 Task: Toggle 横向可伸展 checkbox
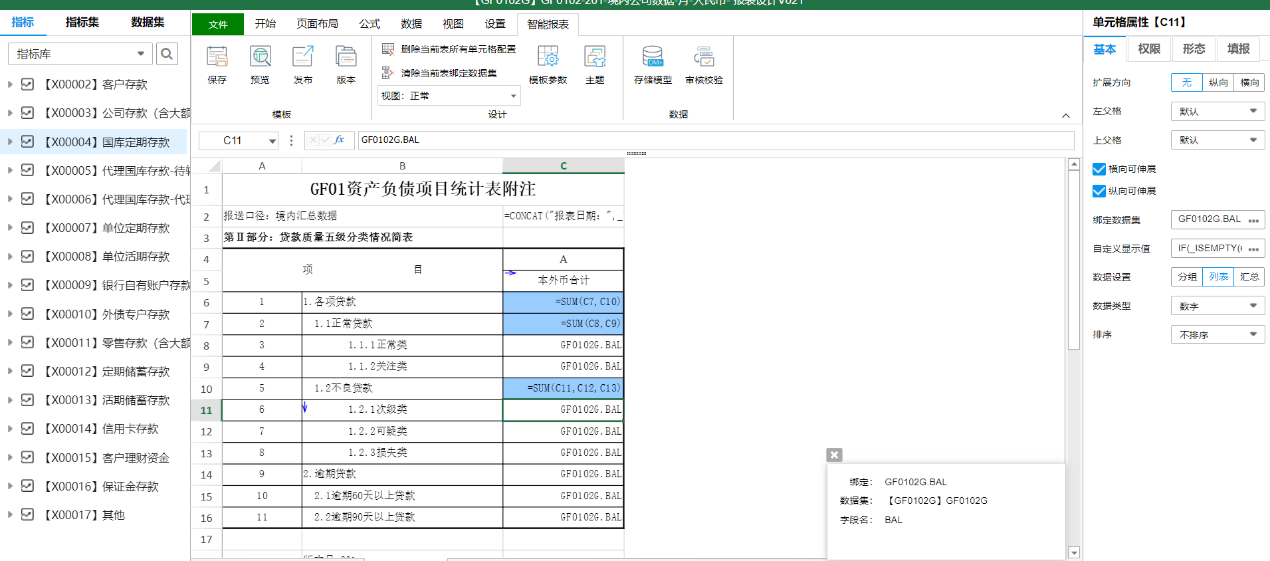(1099, 169)
